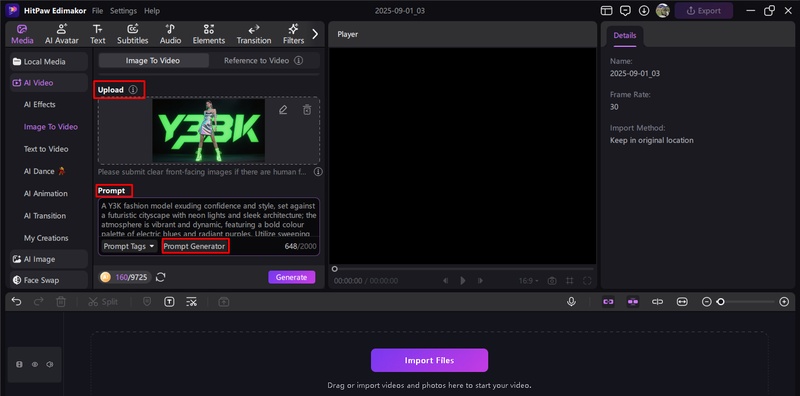
Task: Click the coin credits icon
Action: tap(106, 277)
